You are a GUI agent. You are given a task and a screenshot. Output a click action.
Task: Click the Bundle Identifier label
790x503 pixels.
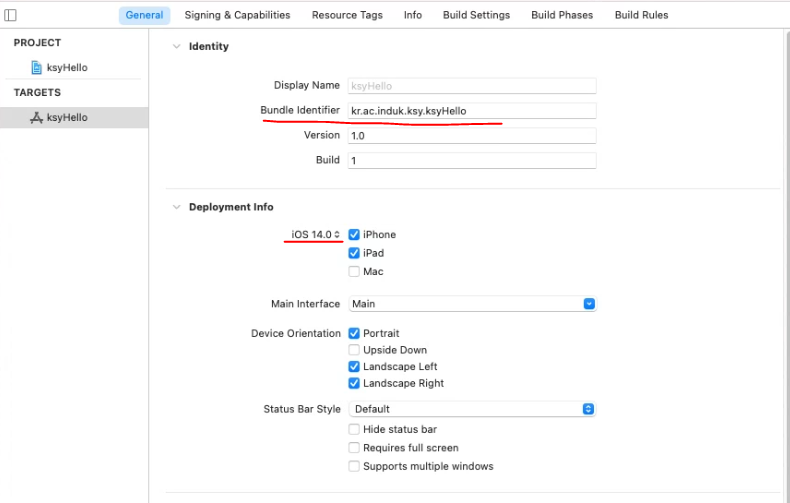pos(300,110)
